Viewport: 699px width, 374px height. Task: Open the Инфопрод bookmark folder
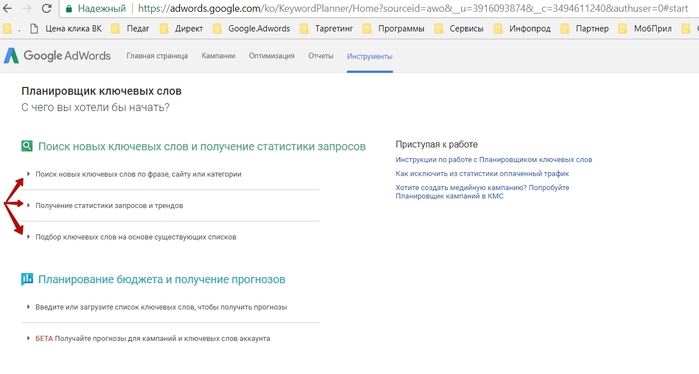pyautogui.click(x=522, y=29)
